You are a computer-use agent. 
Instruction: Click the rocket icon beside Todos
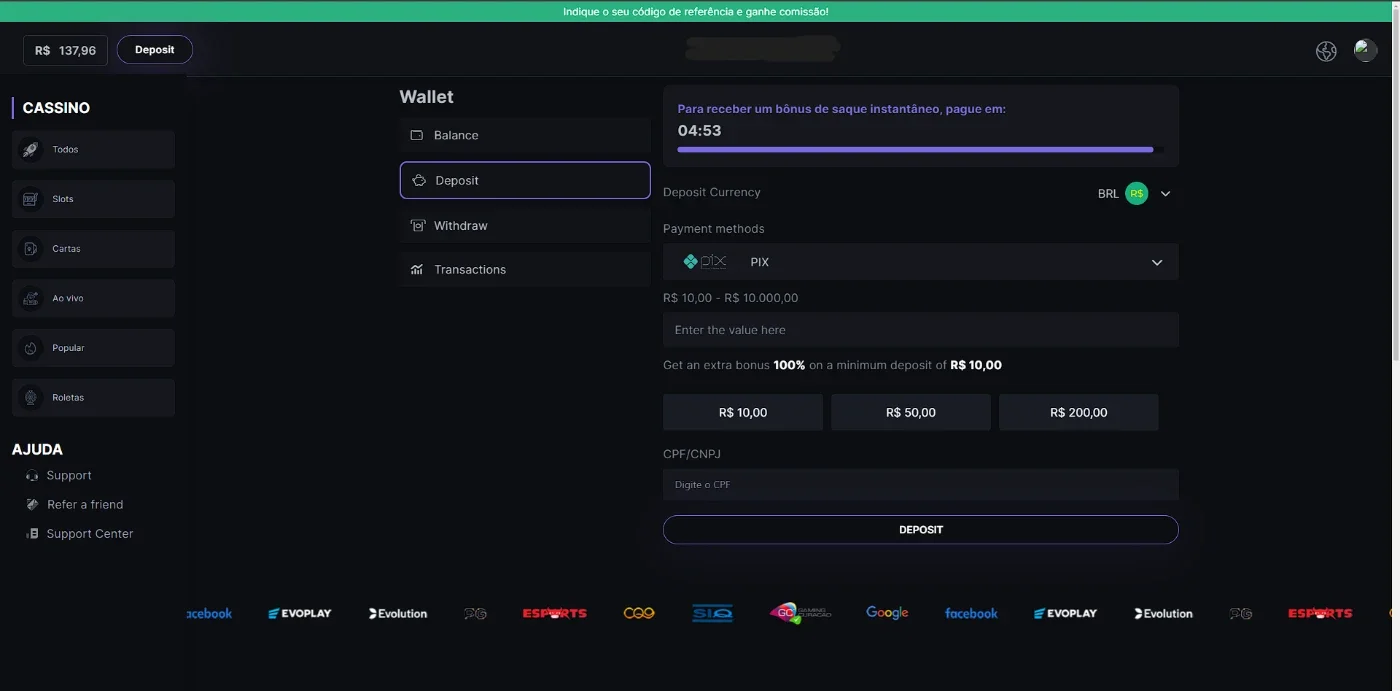click(x=30, y=150)
